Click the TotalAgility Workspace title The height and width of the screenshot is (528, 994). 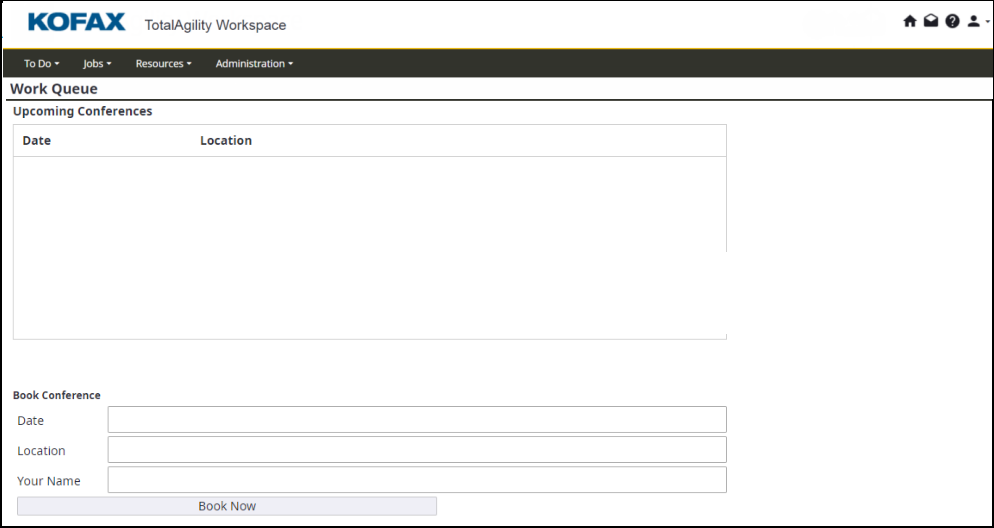coord(216,25)
